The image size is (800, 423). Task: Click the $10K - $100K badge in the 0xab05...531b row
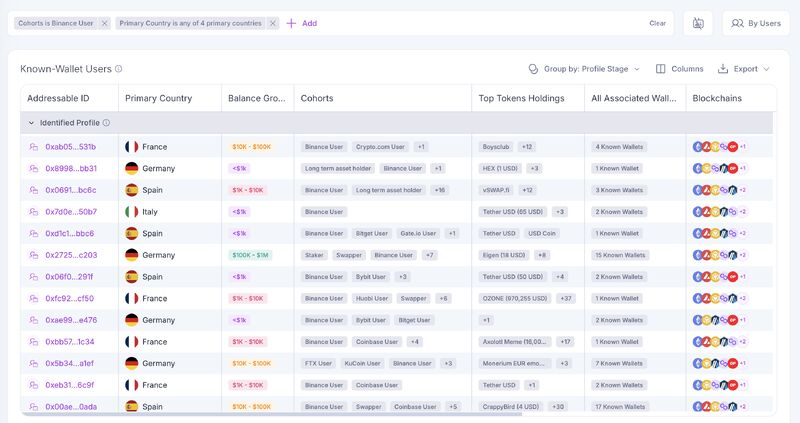tap(252, 147)
